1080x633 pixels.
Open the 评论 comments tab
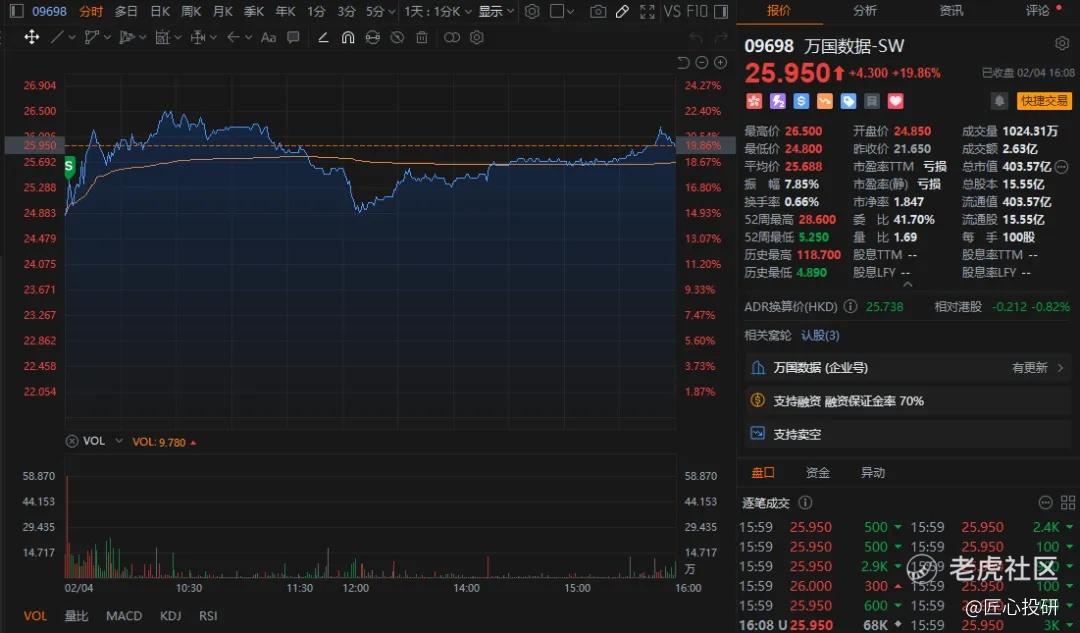point(1037,10)
